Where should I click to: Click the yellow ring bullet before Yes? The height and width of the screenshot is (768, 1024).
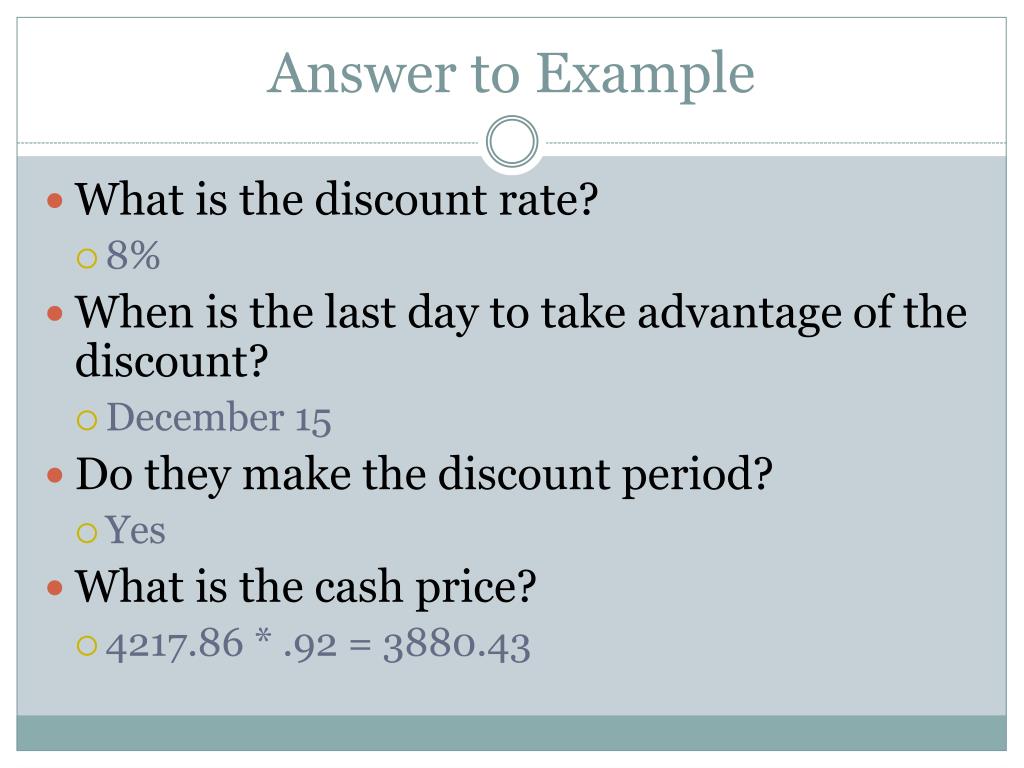coord(87,532)
